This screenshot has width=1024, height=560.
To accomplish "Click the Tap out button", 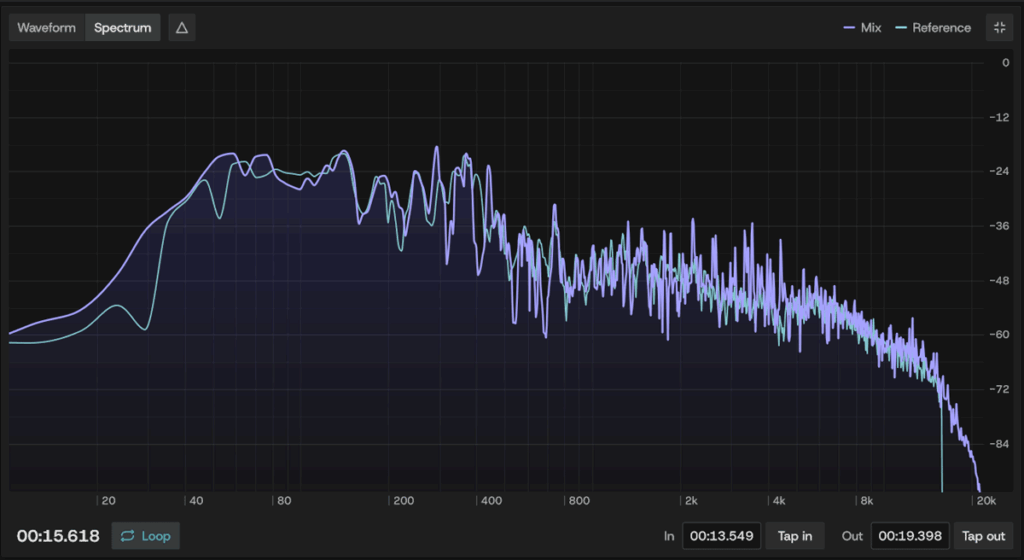I will click(984, 536).
